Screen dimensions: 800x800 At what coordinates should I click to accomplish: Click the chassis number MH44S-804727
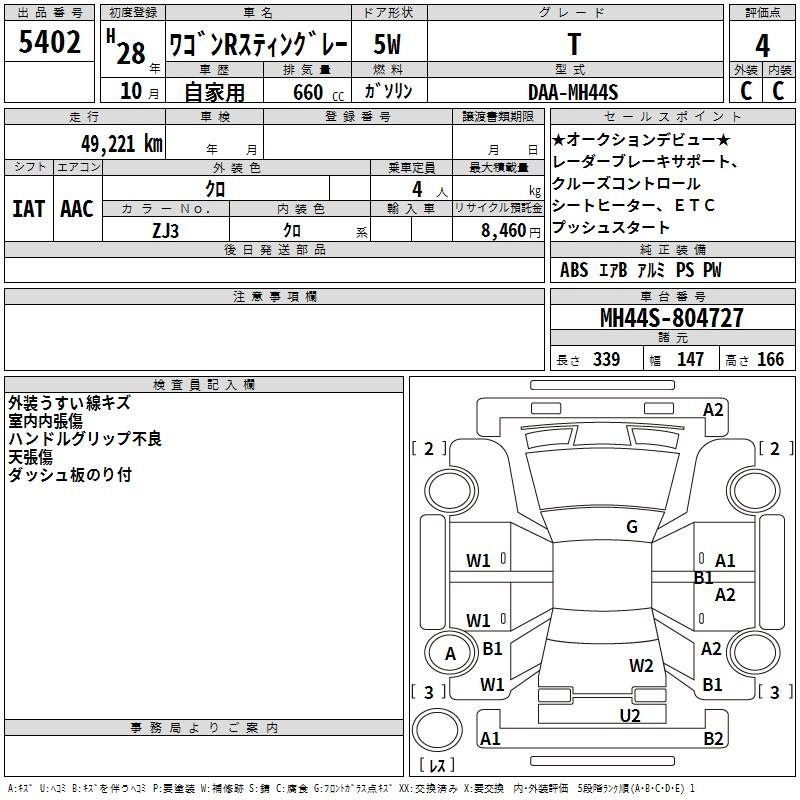pyautogui.click(x=671, y=319)
